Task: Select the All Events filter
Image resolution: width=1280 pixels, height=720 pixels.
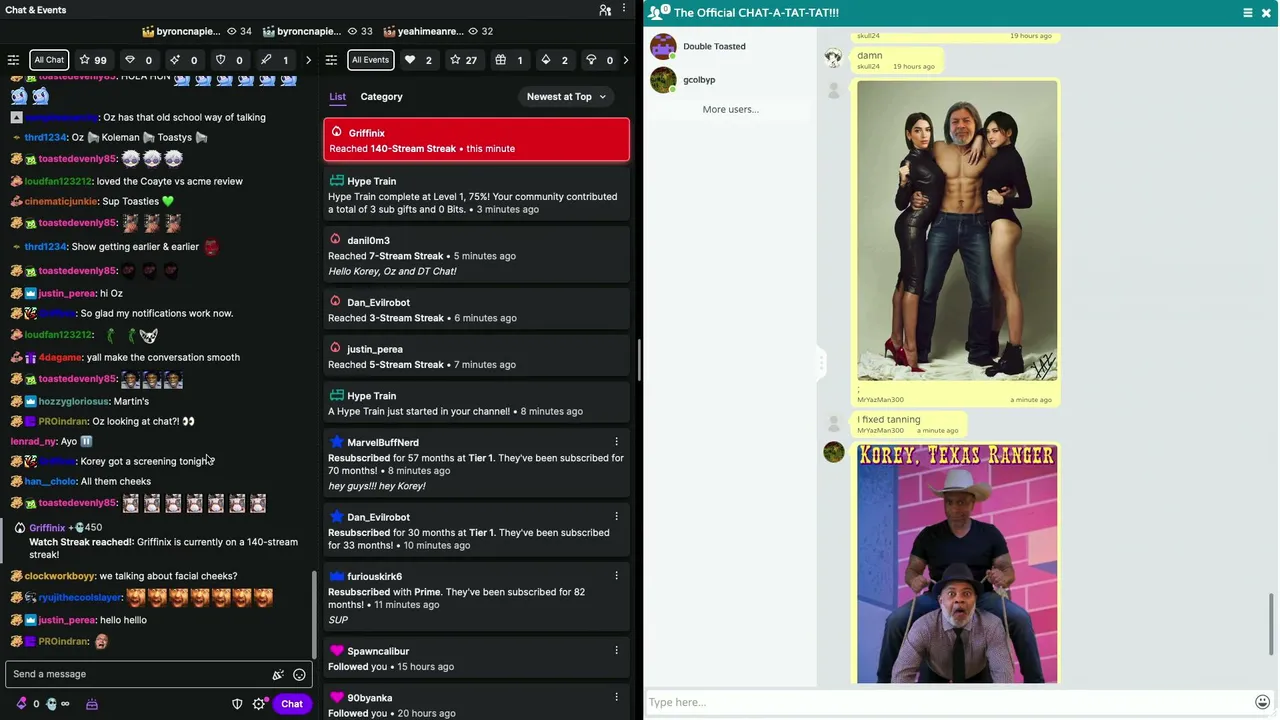Action: 370,60
